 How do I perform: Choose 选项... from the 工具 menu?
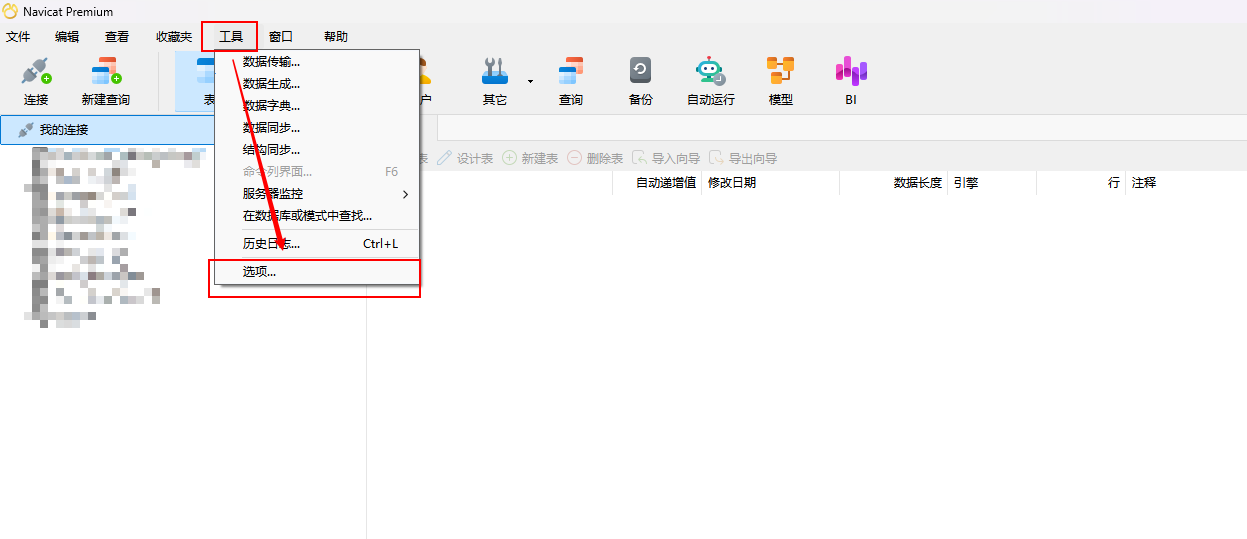click(x=259, y=272)
